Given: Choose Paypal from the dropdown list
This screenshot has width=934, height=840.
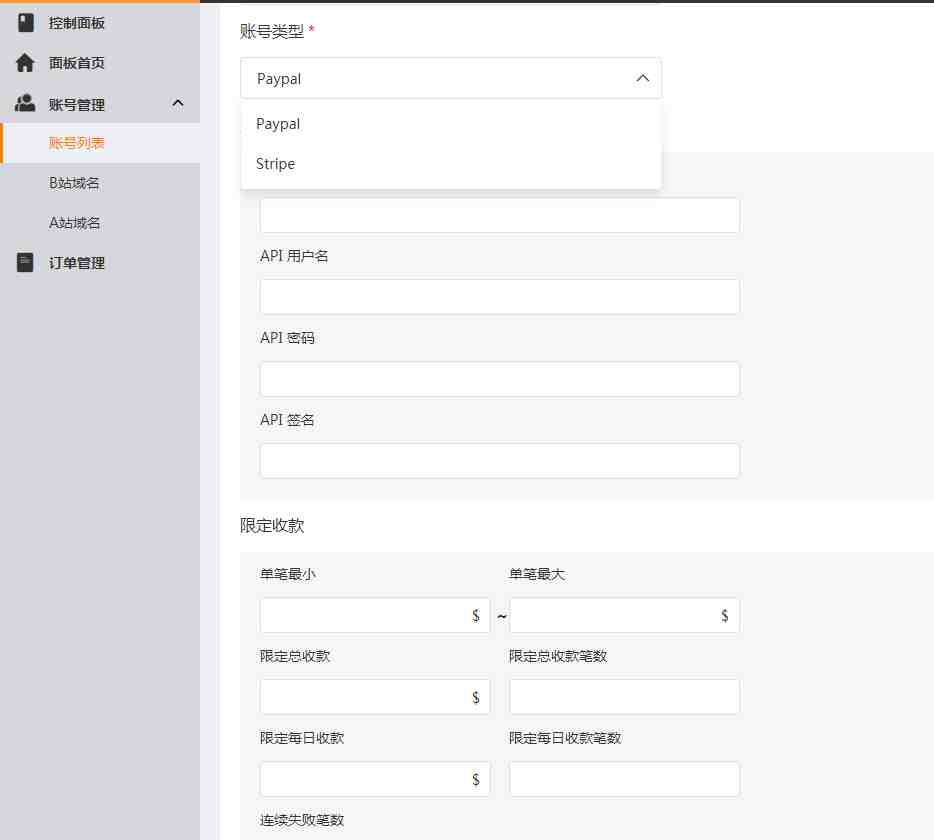Looking at the screenshot, I should pos(451,124).
